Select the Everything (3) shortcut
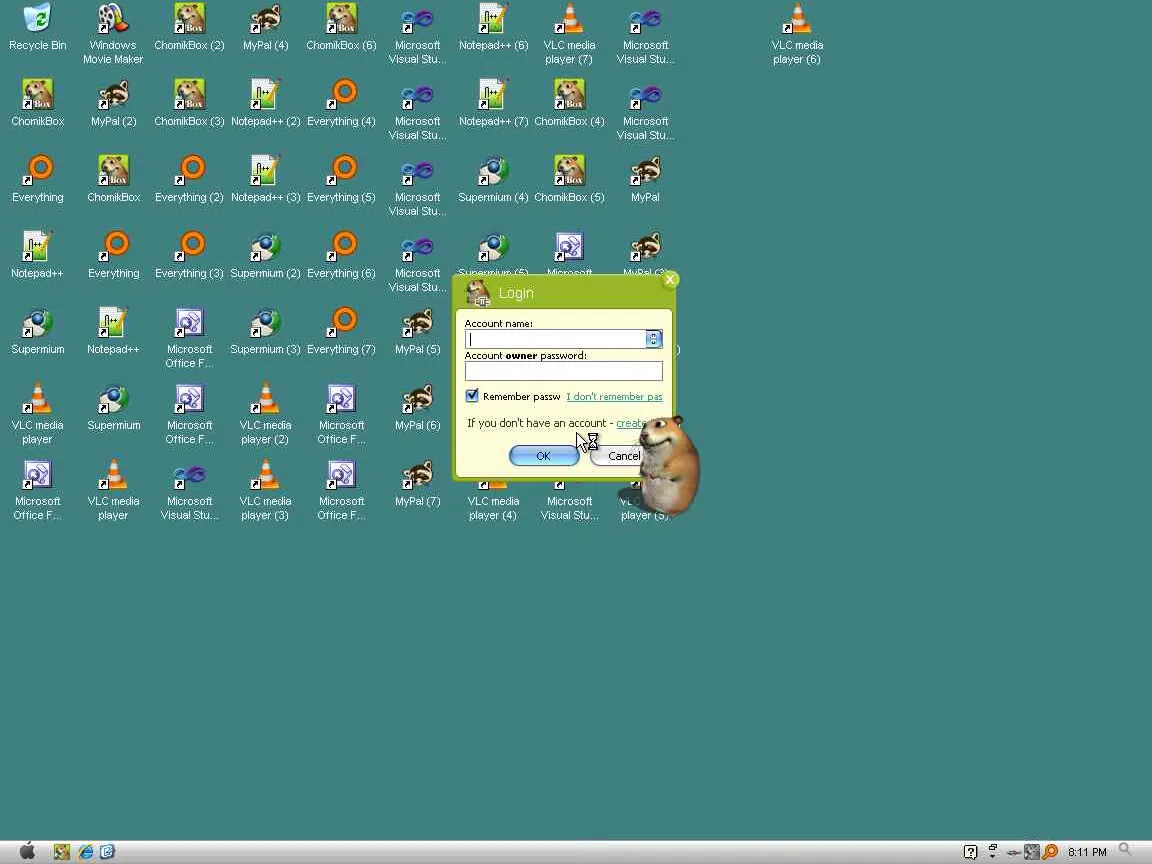Screen dimensions: 1152x864 click(190, 256)
